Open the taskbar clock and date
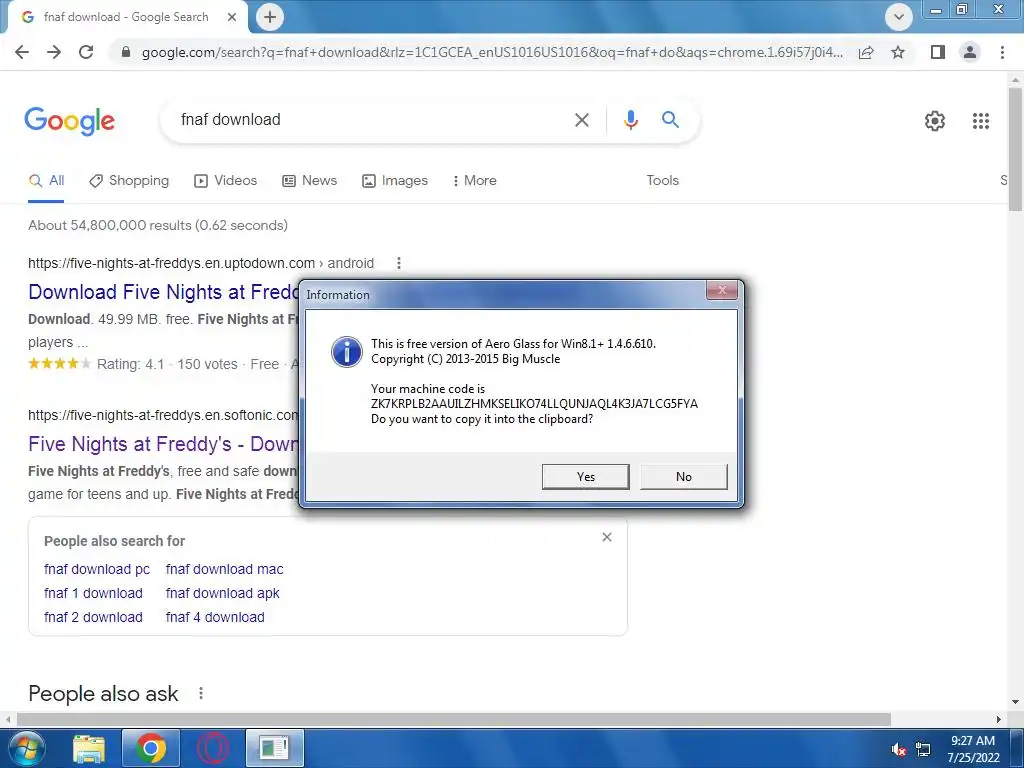Image resolution: width=1024 pixels, height=768 pixels. coord(973,749)
